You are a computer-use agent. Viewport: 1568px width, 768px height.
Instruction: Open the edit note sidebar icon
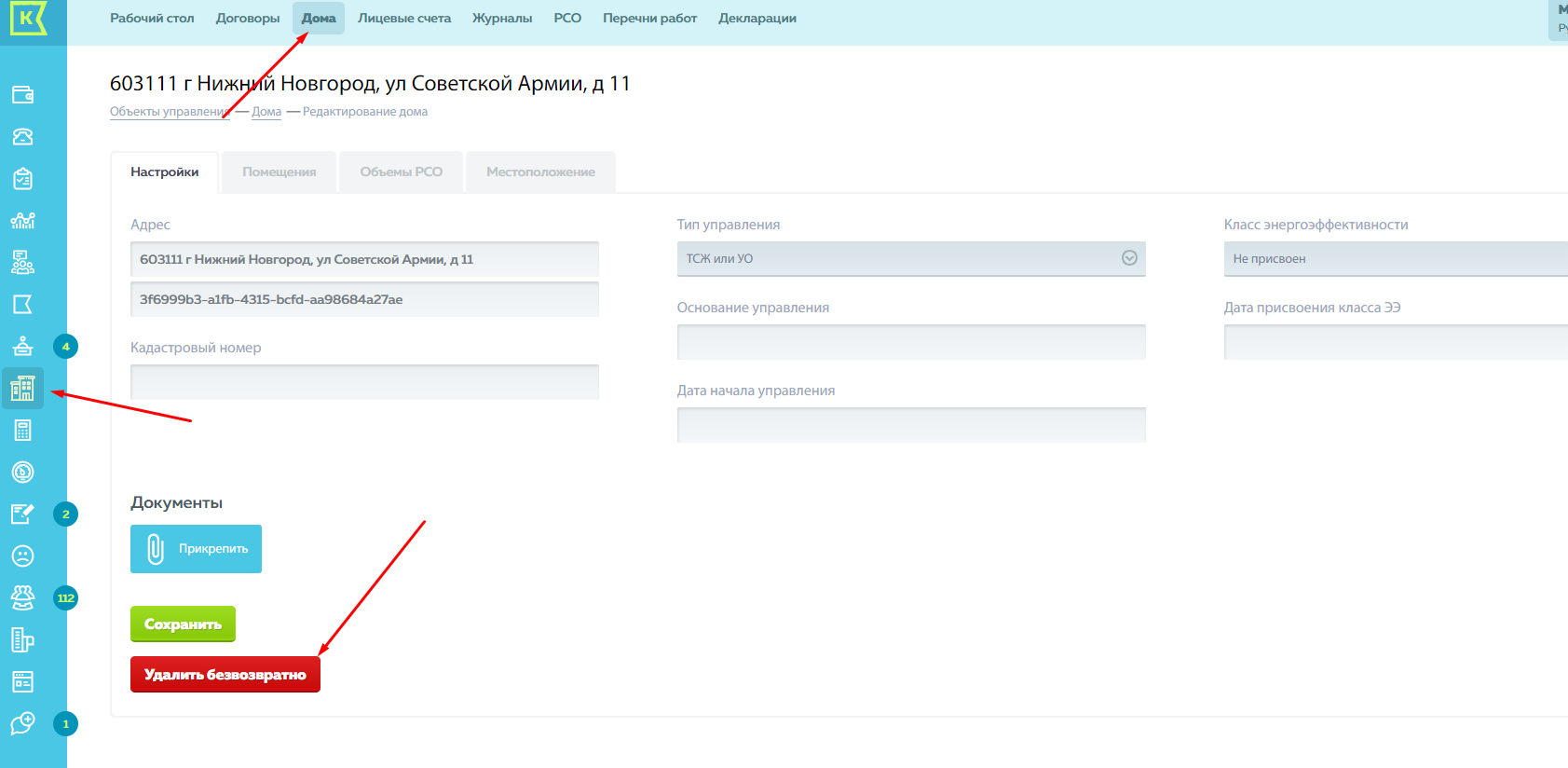pos(22,514)
